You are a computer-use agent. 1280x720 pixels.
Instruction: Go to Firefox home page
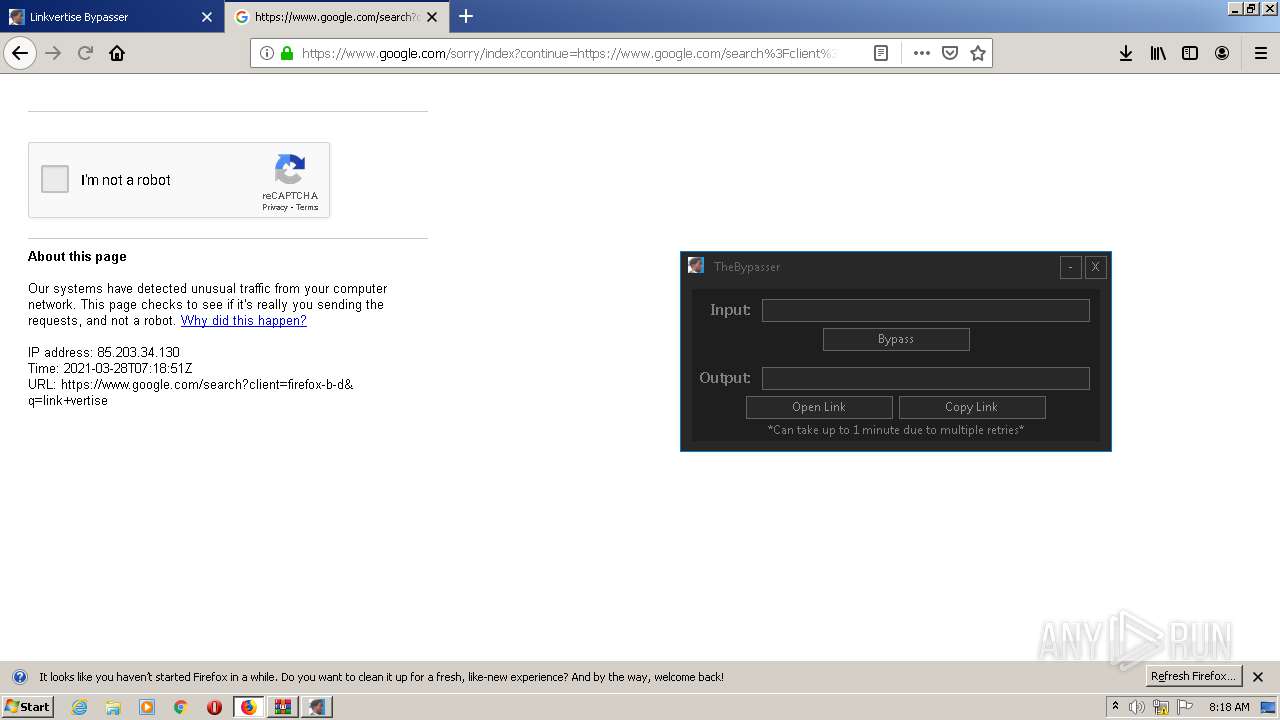117,53
